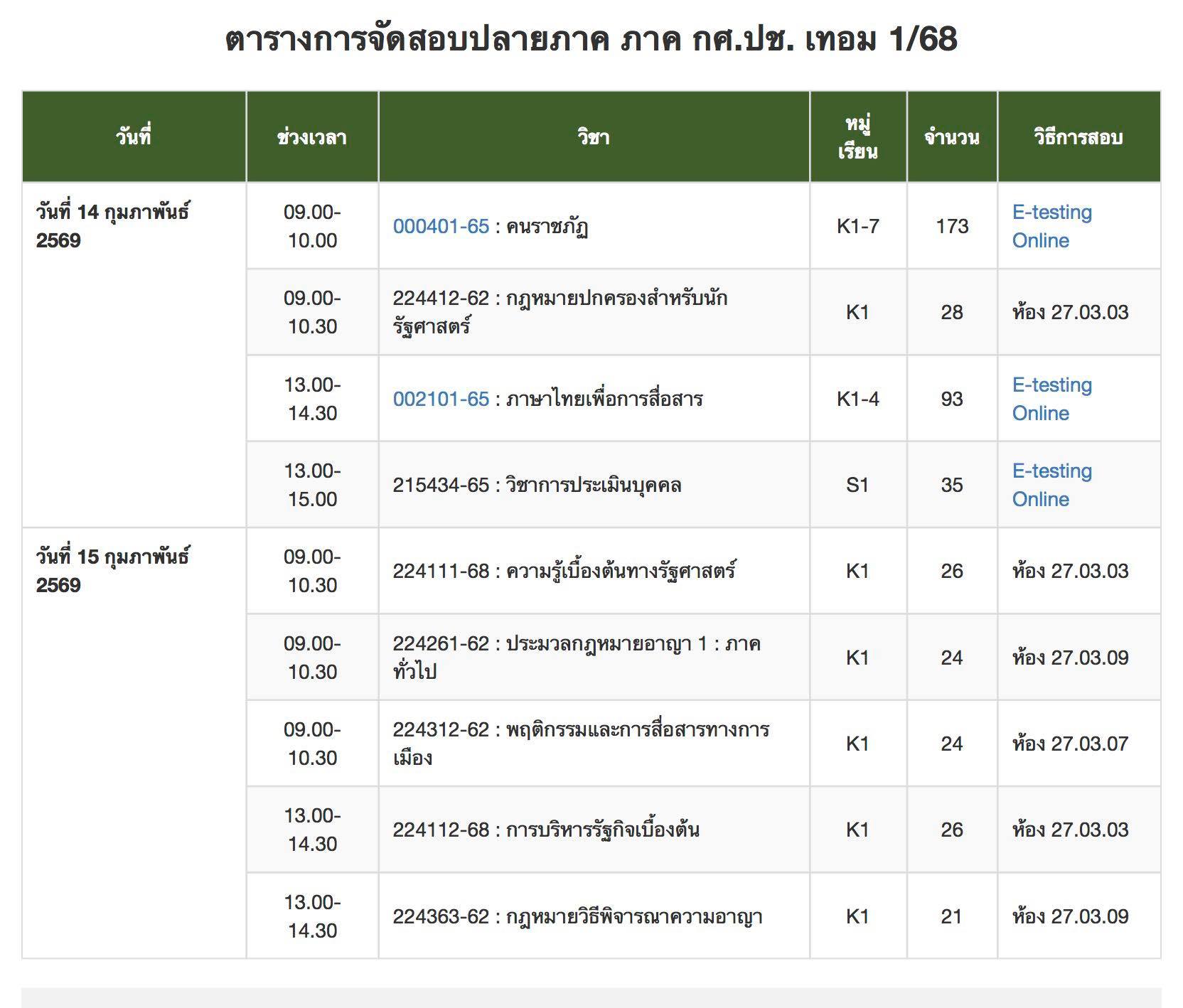1183x1008 pixels.
Task: Click the E-testing Online link for คนราชภัฏ
Action: tap(1051, 227)
